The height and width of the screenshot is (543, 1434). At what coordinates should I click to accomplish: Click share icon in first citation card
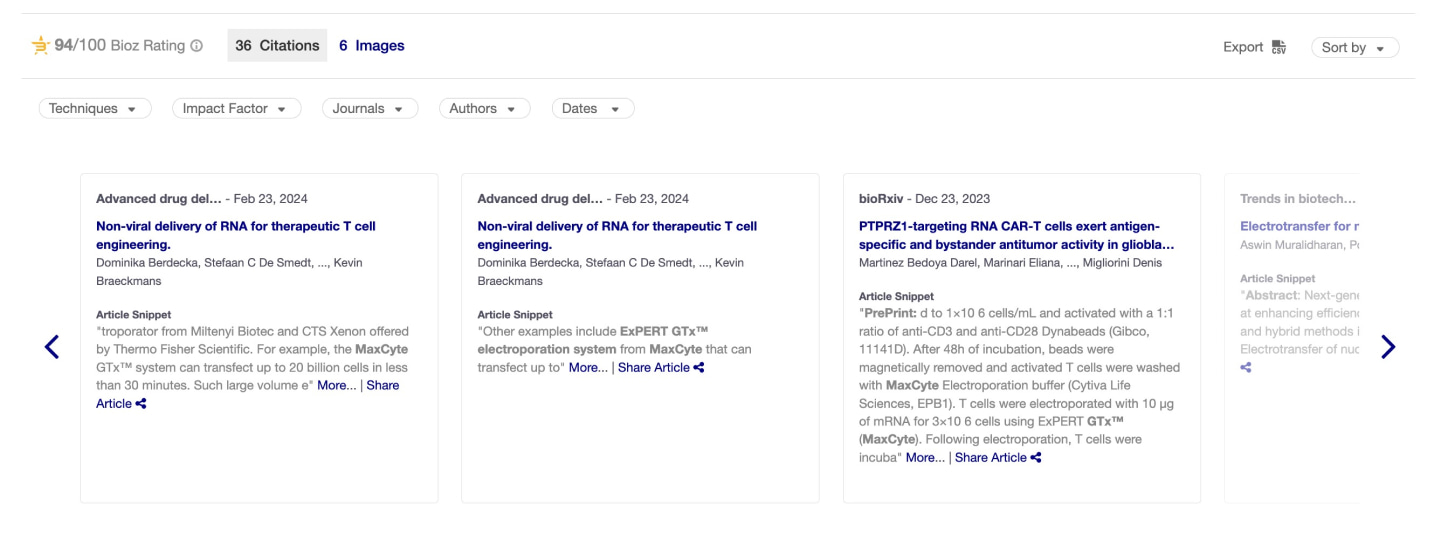(141, 404)
